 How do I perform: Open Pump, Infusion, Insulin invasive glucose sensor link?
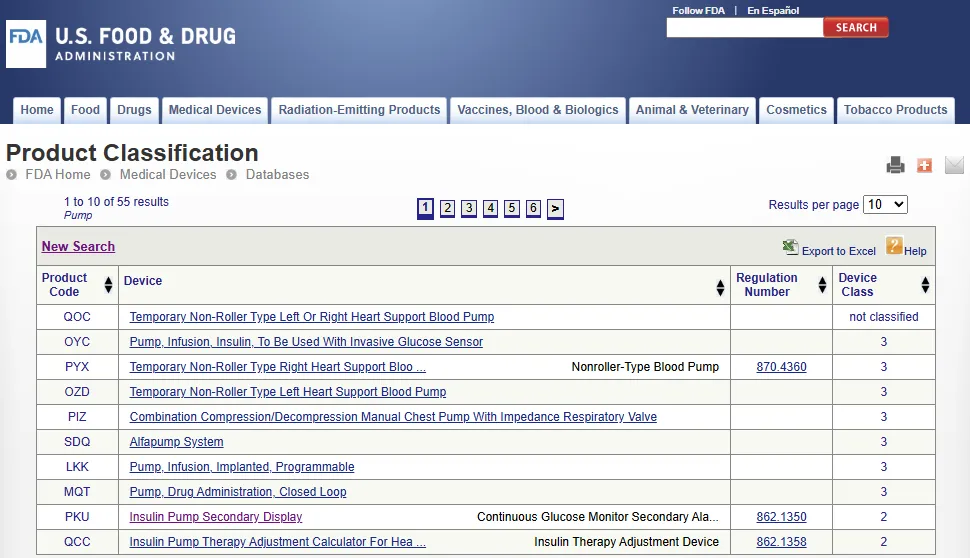click(x=306, y=342)
